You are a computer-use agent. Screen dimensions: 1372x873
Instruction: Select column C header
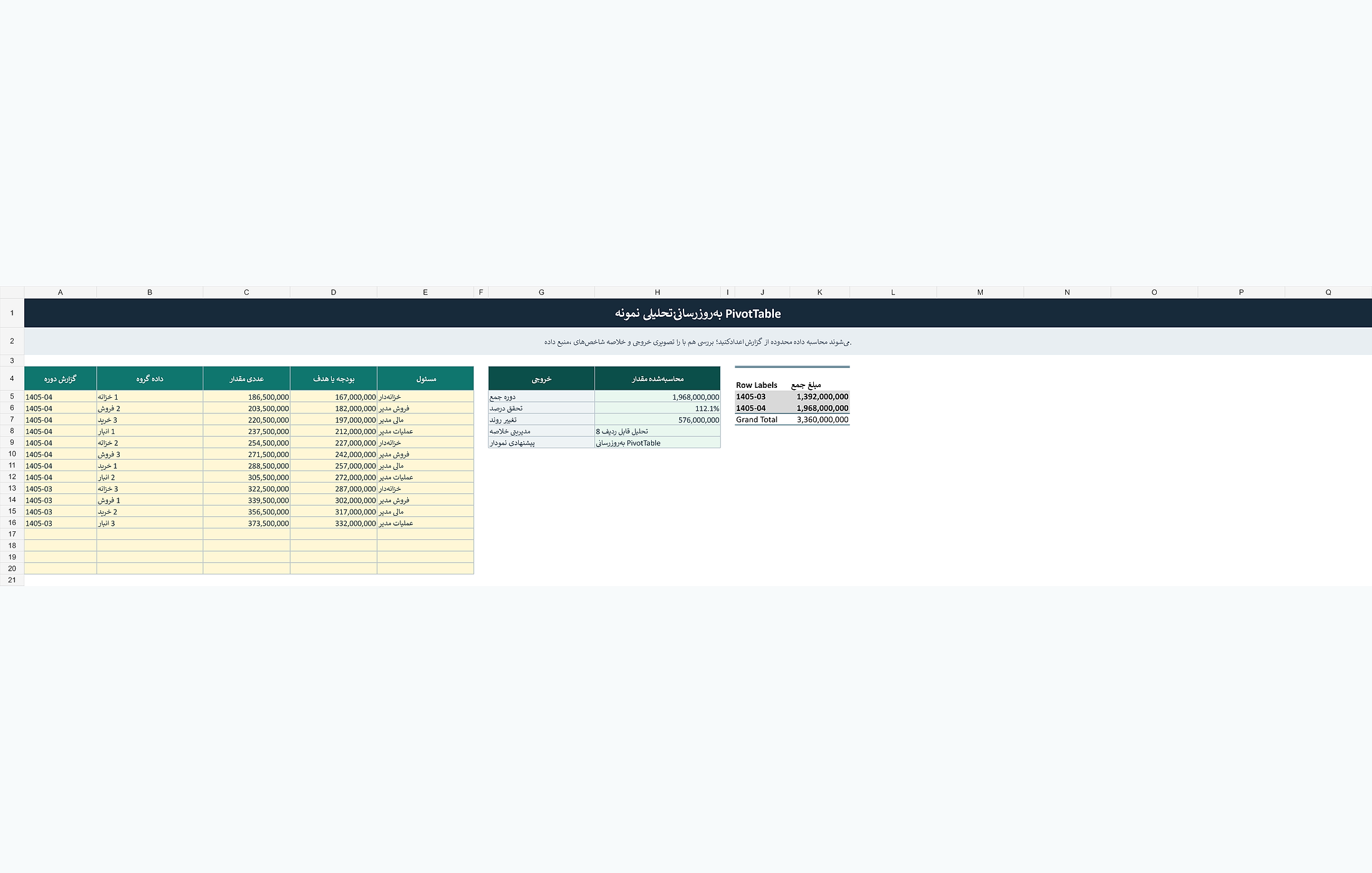[246, 292]
